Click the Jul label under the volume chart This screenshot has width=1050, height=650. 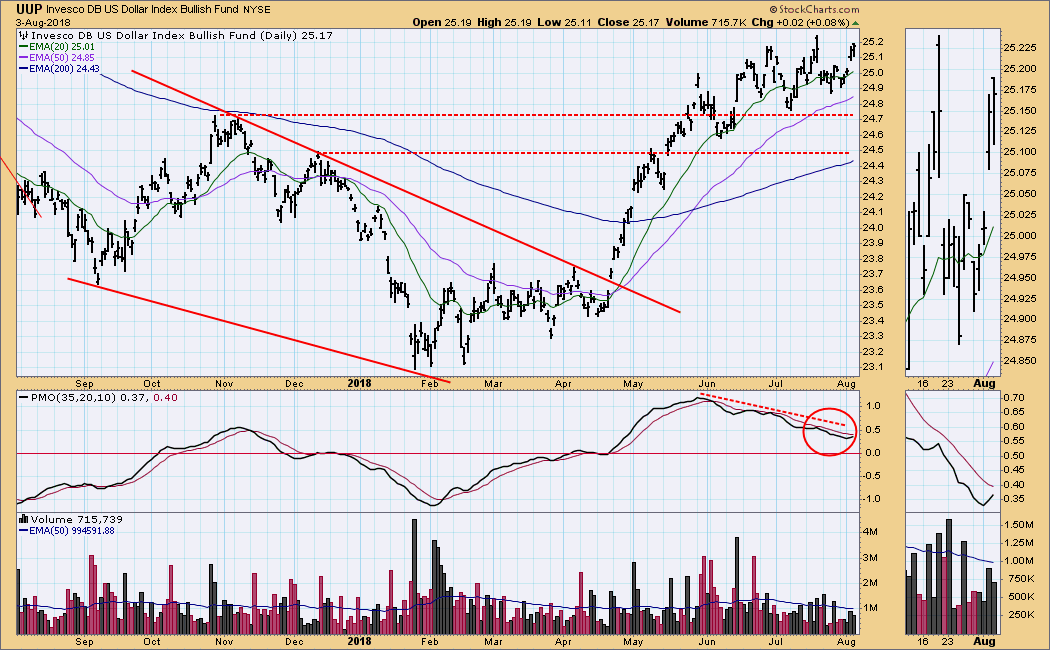(x=775, y=641)
